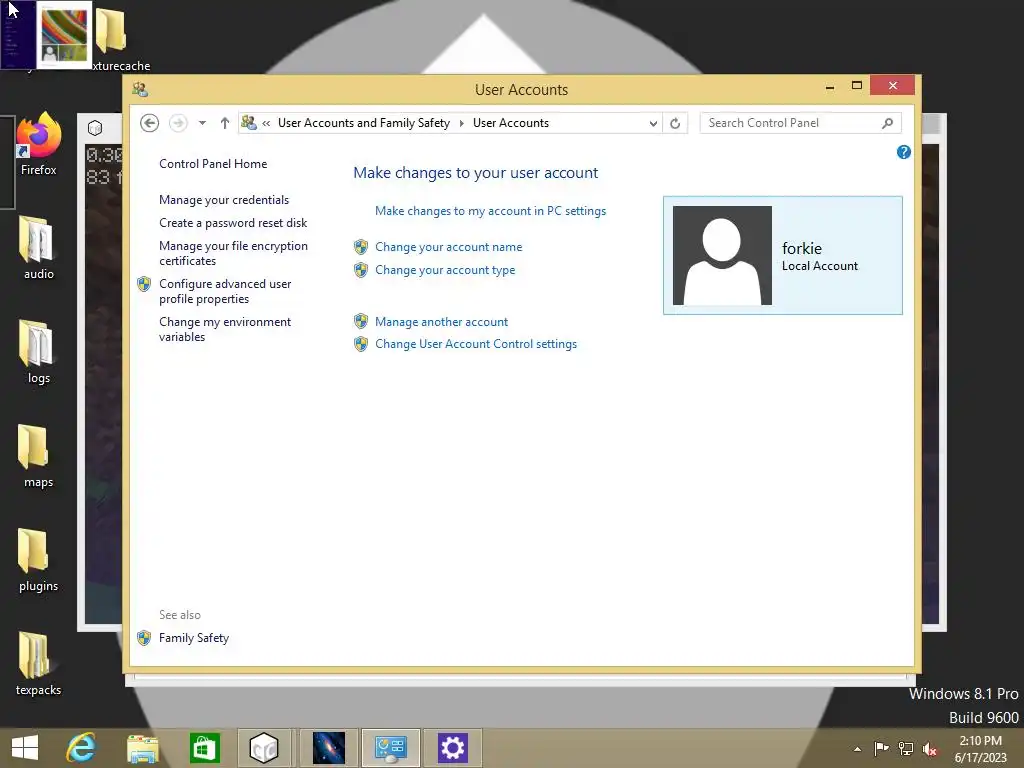Switch to the cube app in taskbar
Image resolution: width=1024 pixels, height=768 pixels.
[x=264, y=748]
